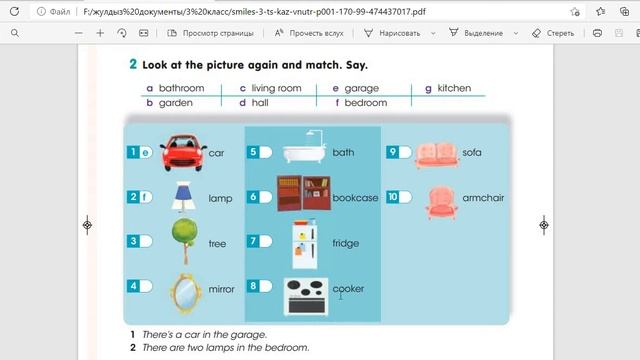Viewport: 640px width, 360px height.
Task: Click the cooker picture
Action: tap(306, 297)
